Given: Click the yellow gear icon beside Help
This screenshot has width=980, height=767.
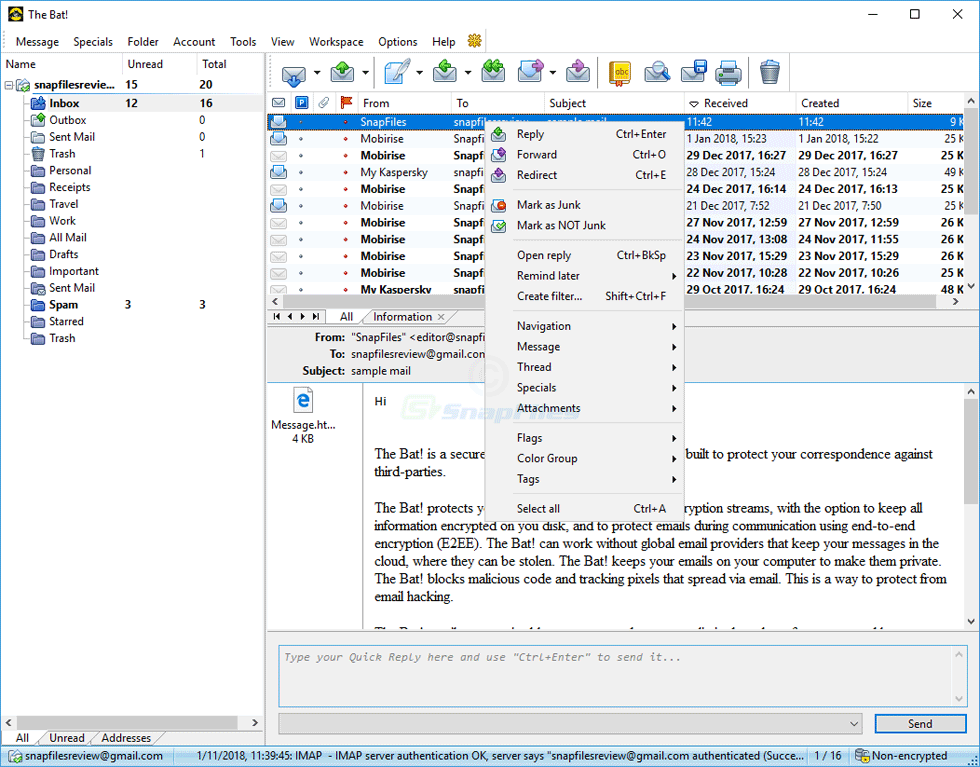Looking at the screenshot, I should pos(475,41).
